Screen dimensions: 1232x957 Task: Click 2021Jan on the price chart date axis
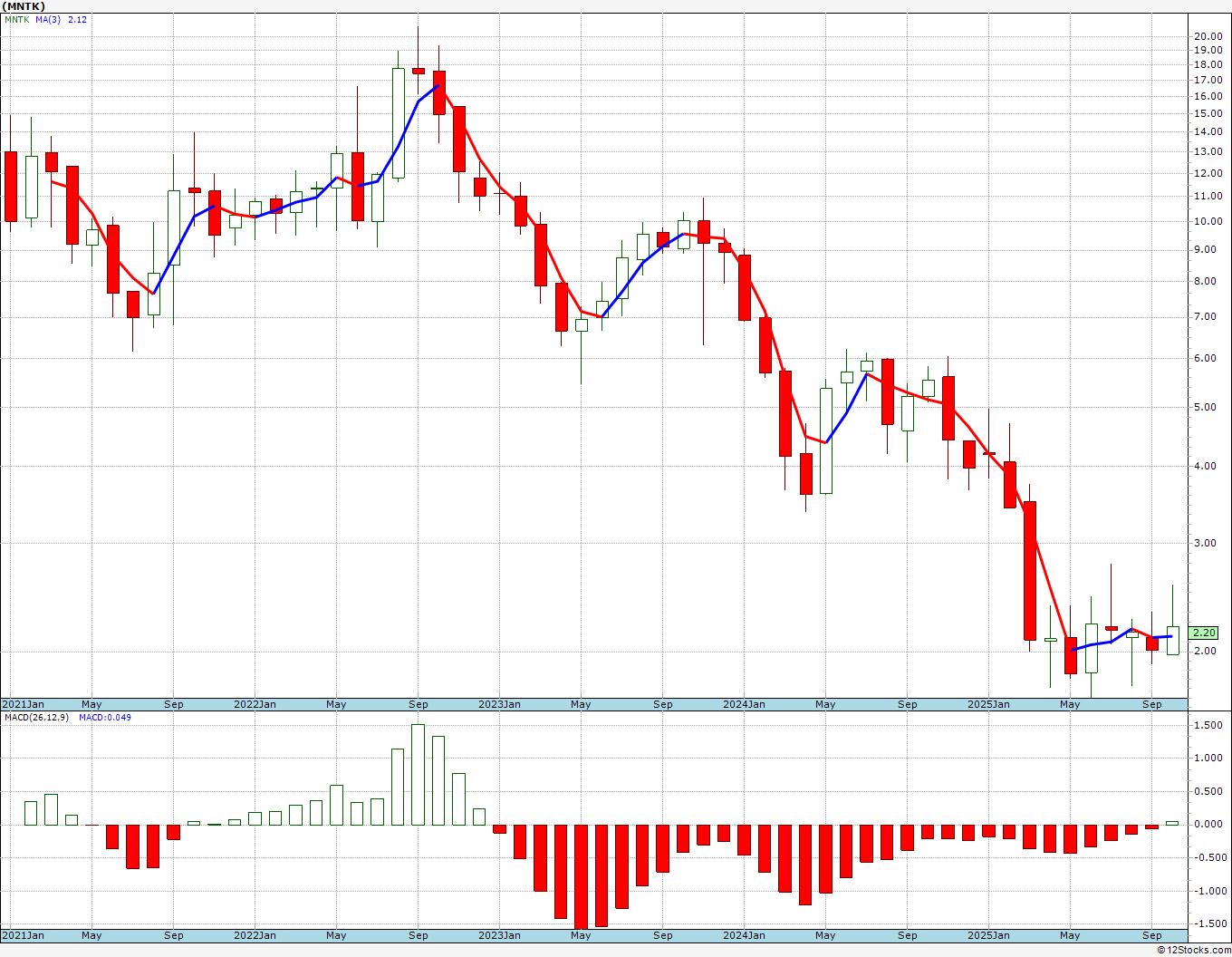pyautogui.click(x=23, y=704)
